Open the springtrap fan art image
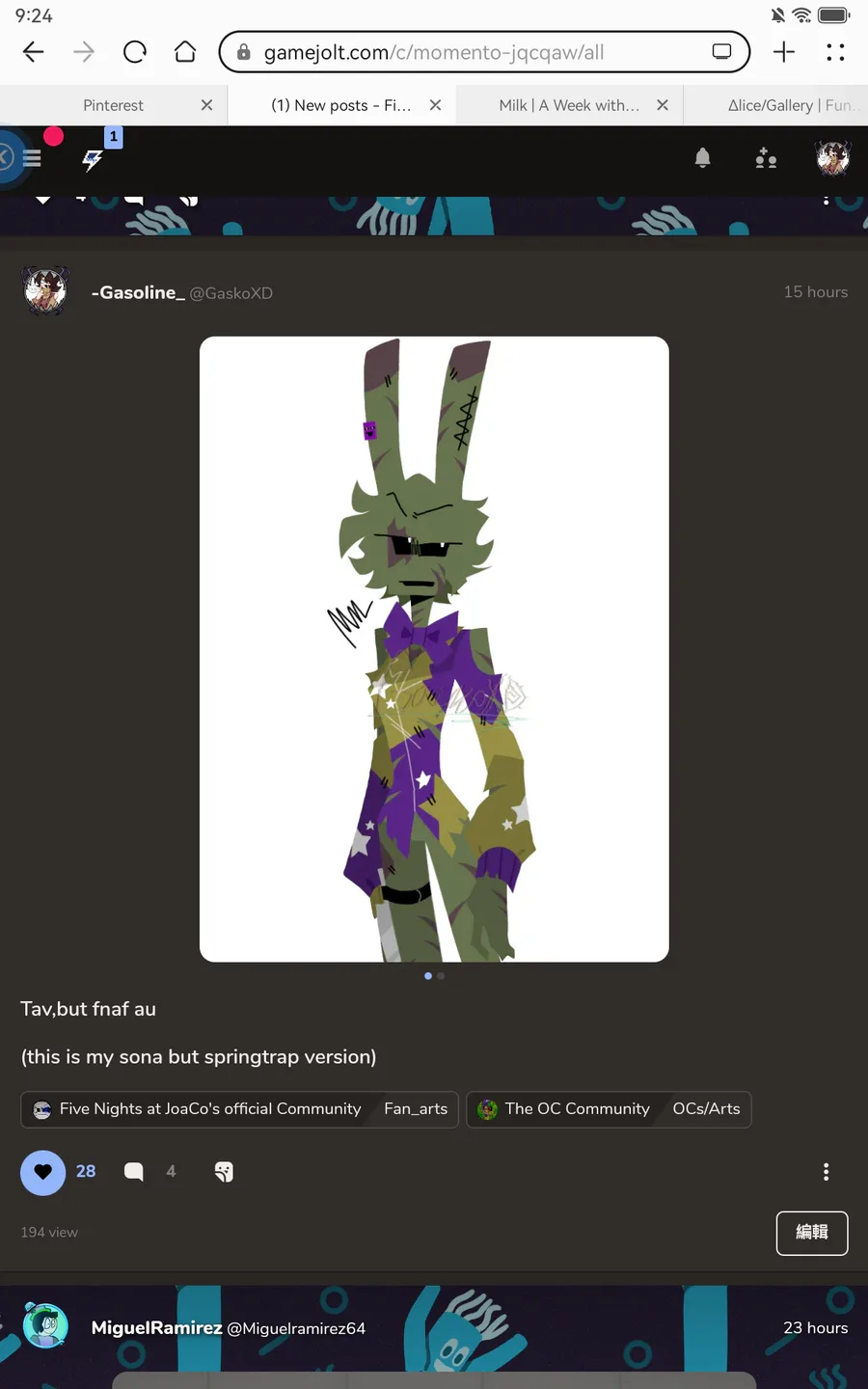Image resolution: width=868 pixels, height=1389 pixels. pyautogui.click(x=434, y=649)
